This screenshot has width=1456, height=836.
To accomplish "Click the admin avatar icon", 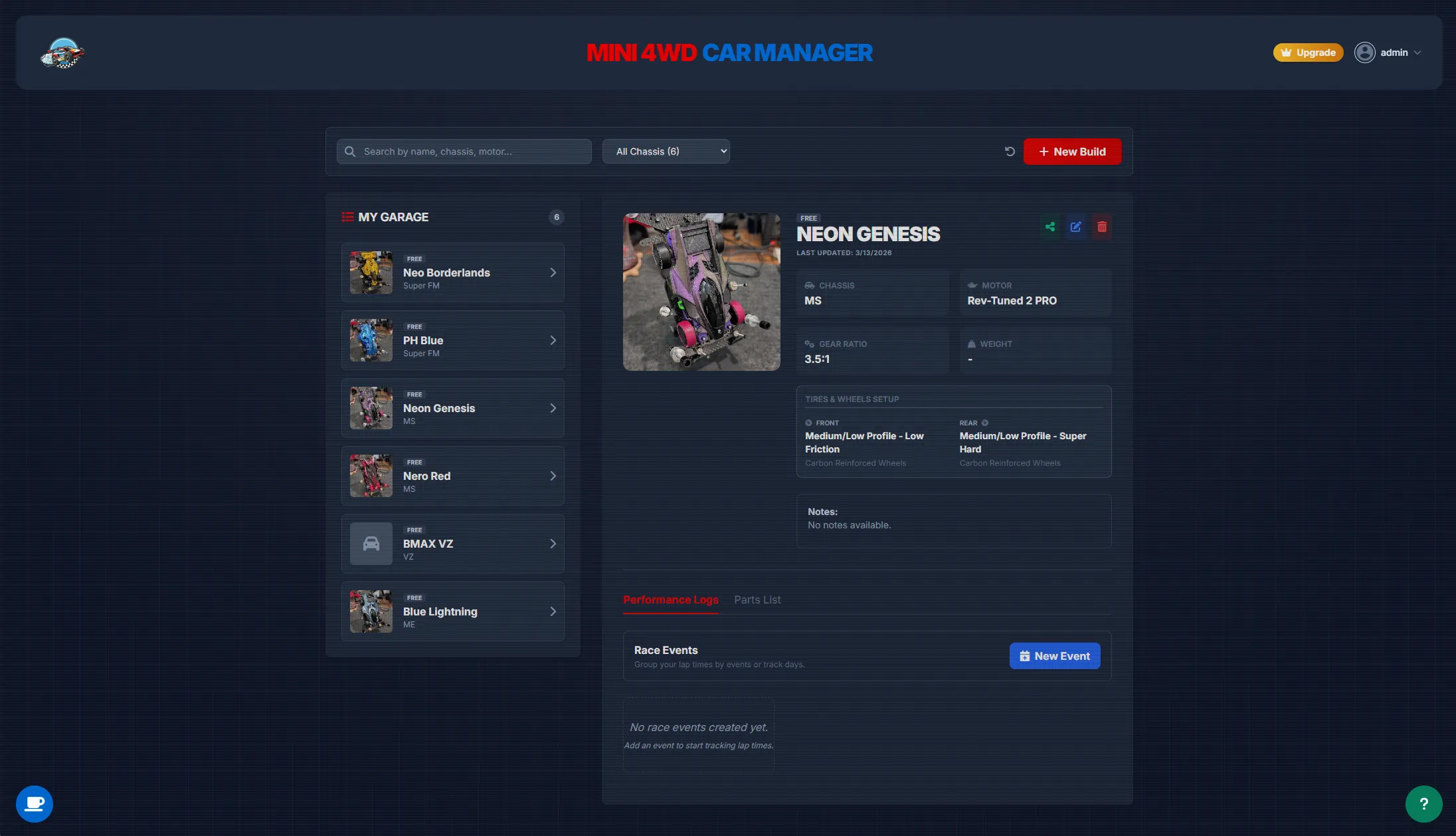I will click(1365, 52).
